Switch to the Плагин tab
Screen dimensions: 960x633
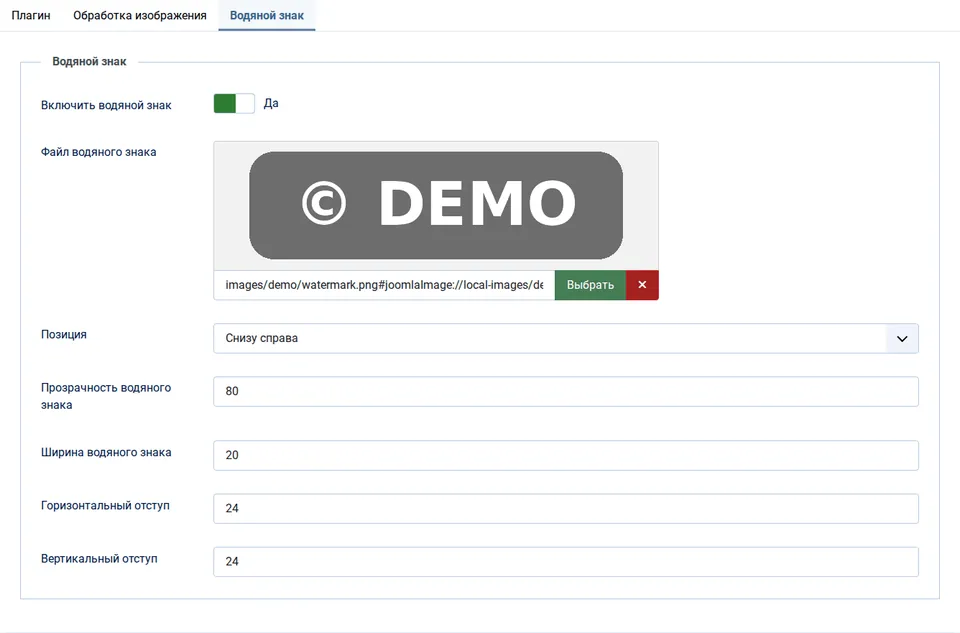click(x=31, y=15)
